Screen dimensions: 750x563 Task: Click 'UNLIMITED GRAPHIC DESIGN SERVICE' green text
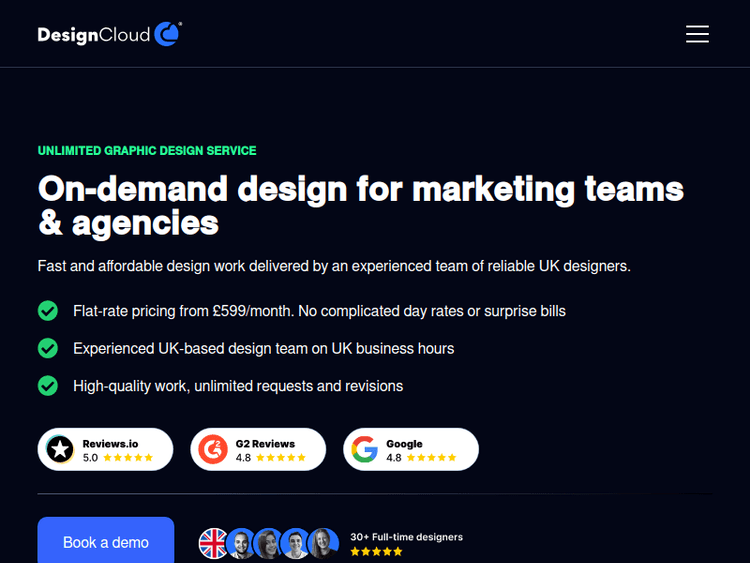point(147,151)
